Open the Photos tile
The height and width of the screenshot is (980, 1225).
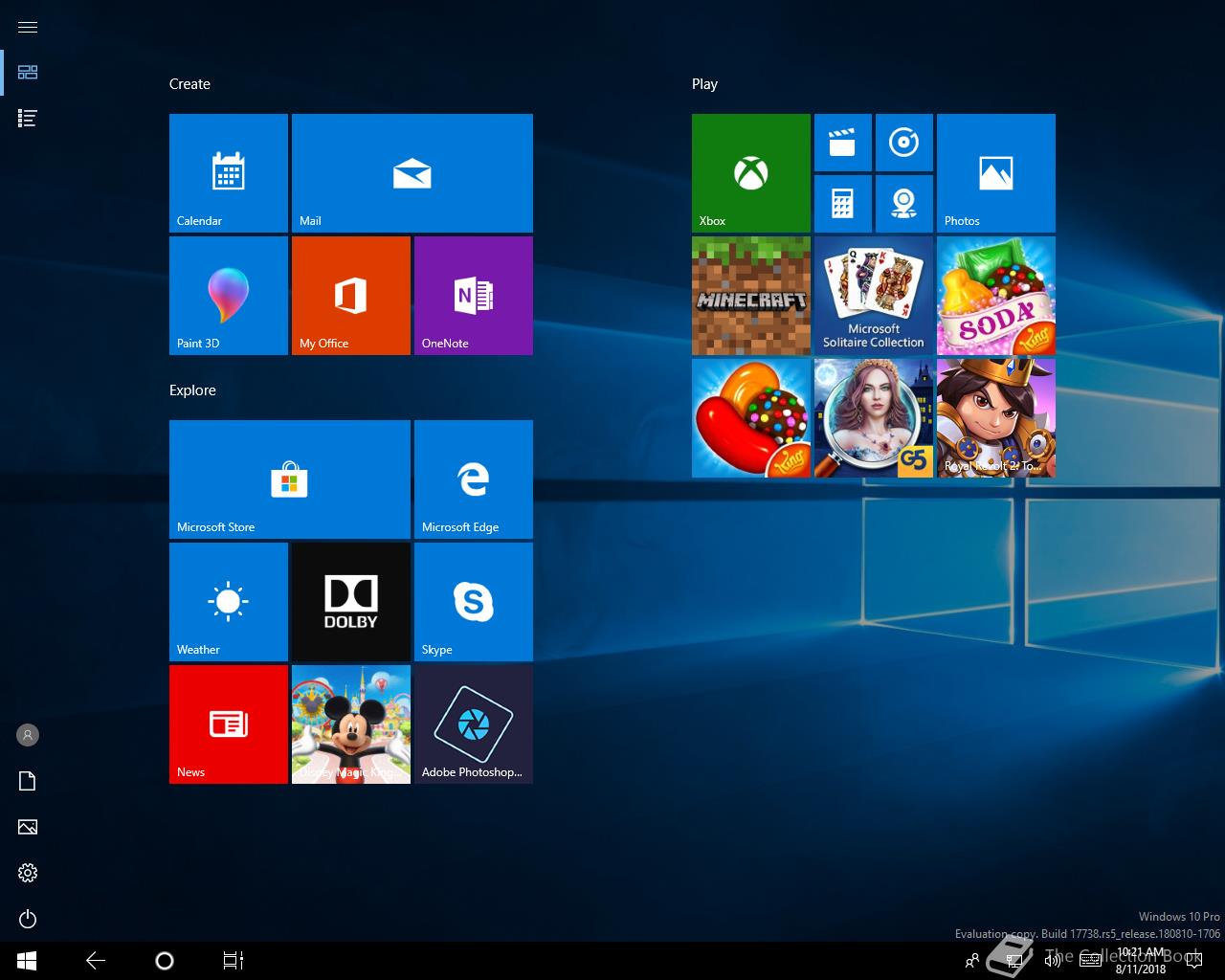pyautogui.click(x=996, y=173)
